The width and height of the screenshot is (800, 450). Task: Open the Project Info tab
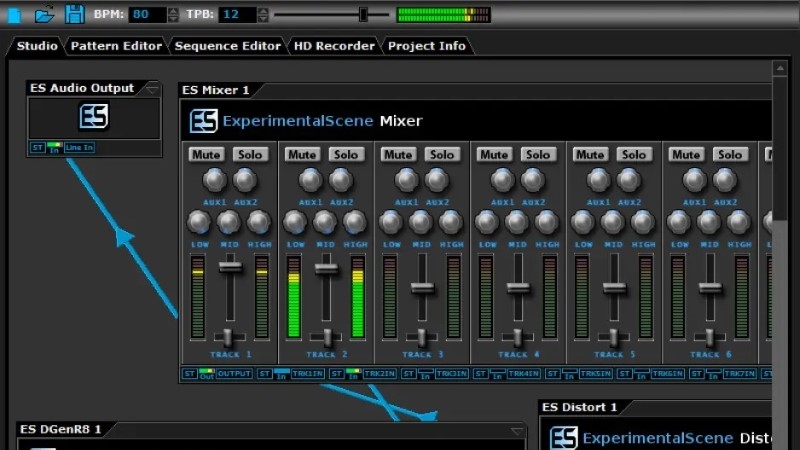point(427,46)
